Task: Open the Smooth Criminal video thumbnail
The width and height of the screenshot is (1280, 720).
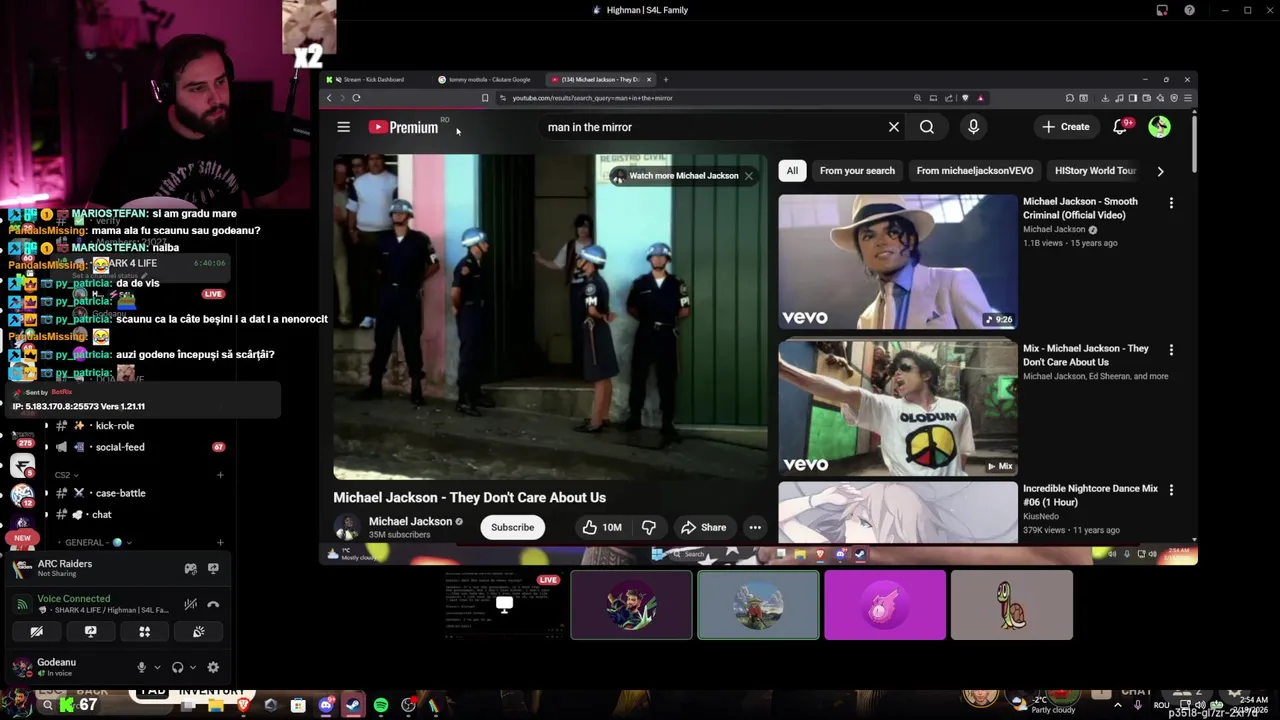Action: (x=897, y=261)
